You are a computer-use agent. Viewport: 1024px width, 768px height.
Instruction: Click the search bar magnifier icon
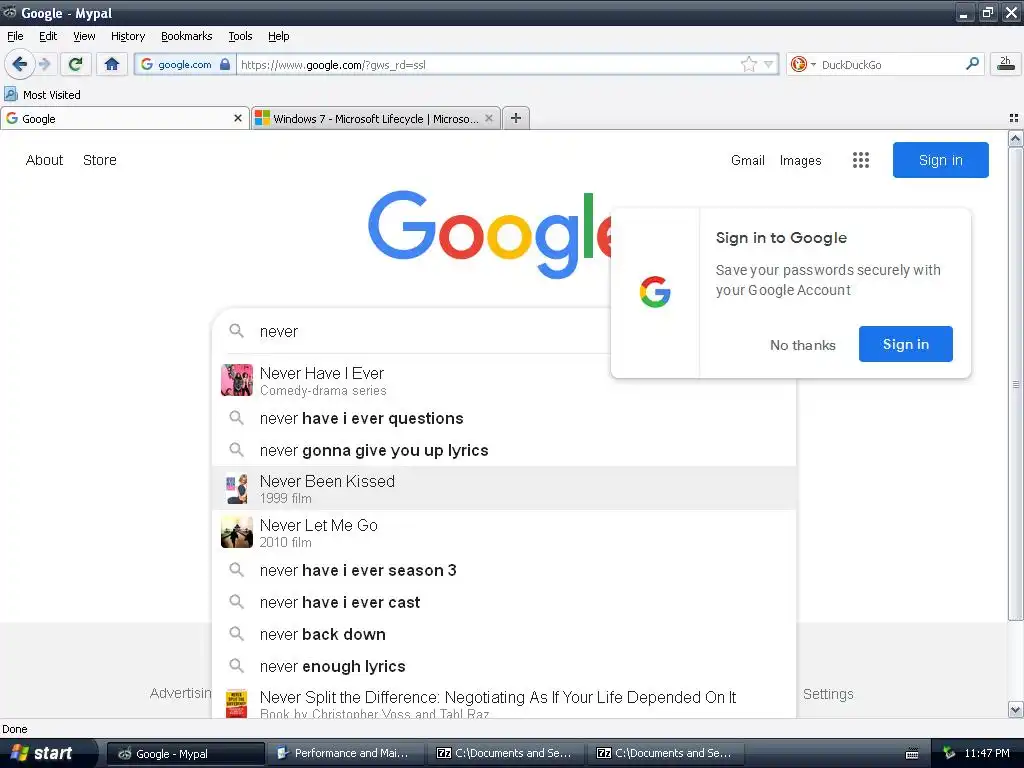point(972,64)
